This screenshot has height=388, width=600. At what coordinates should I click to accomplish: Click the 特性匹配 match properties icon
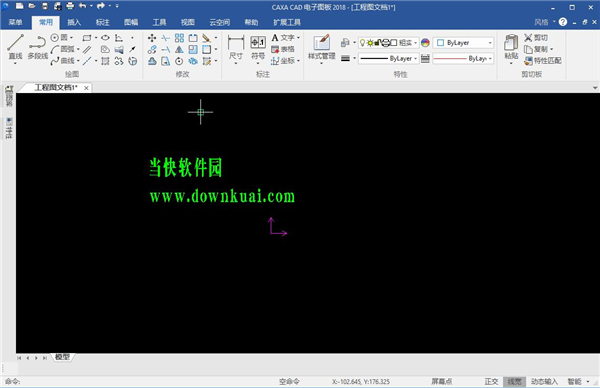543,60
